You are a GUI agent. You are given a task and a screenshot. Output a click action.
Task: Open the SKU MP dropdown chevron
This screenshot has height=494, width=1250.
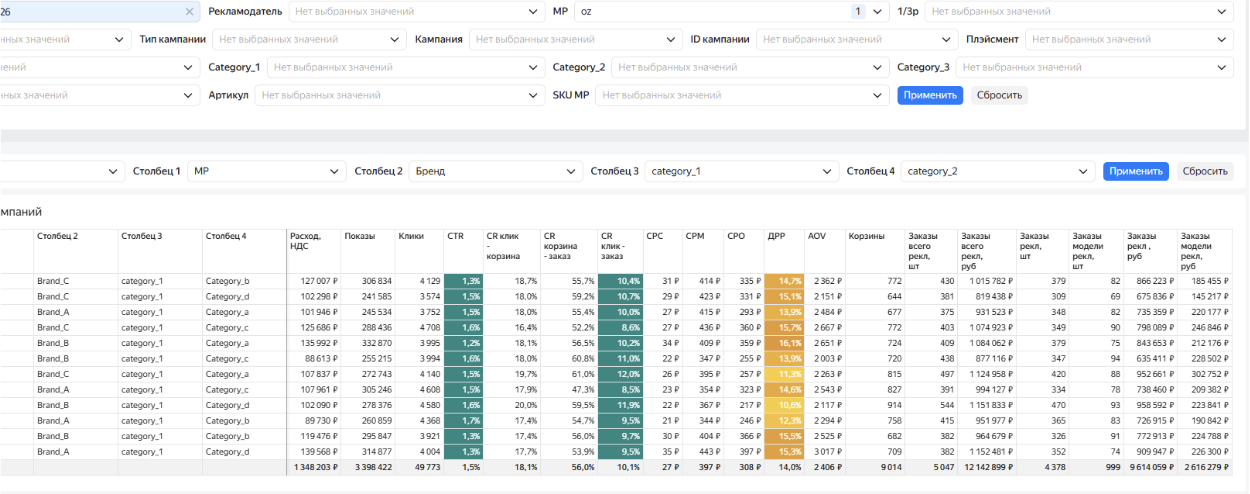click(x=877, y=96)
